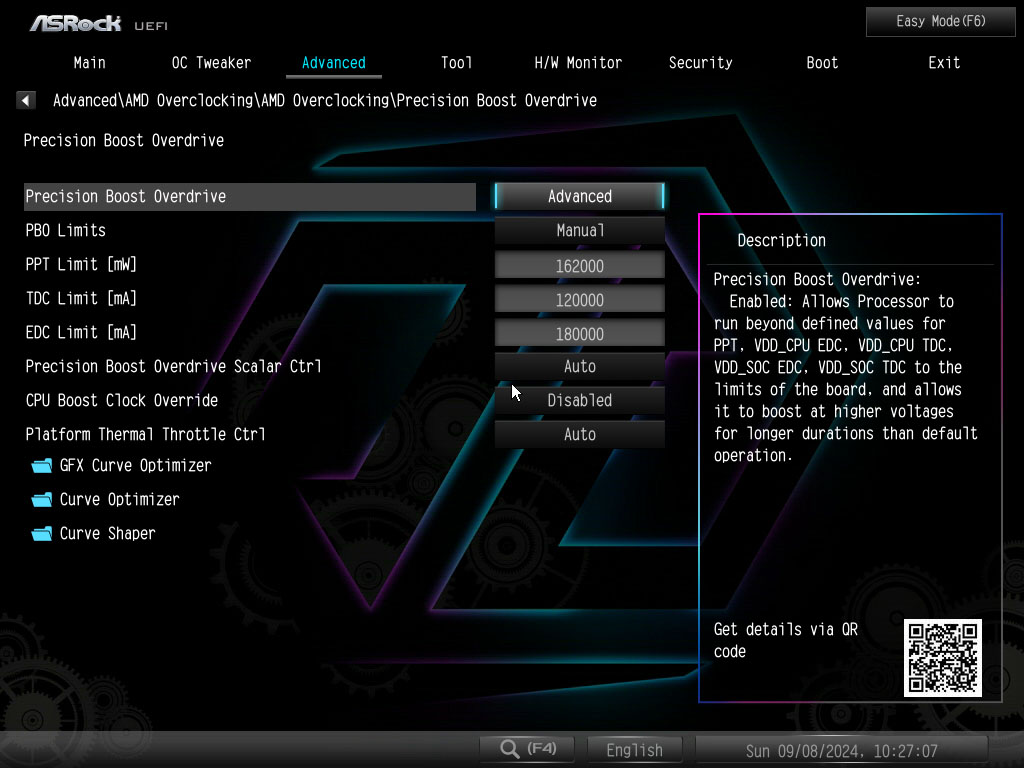The height and width of the screenshot is (768, 1024).
Task: Open Curve Shaper submenu text
Action: 107,534
